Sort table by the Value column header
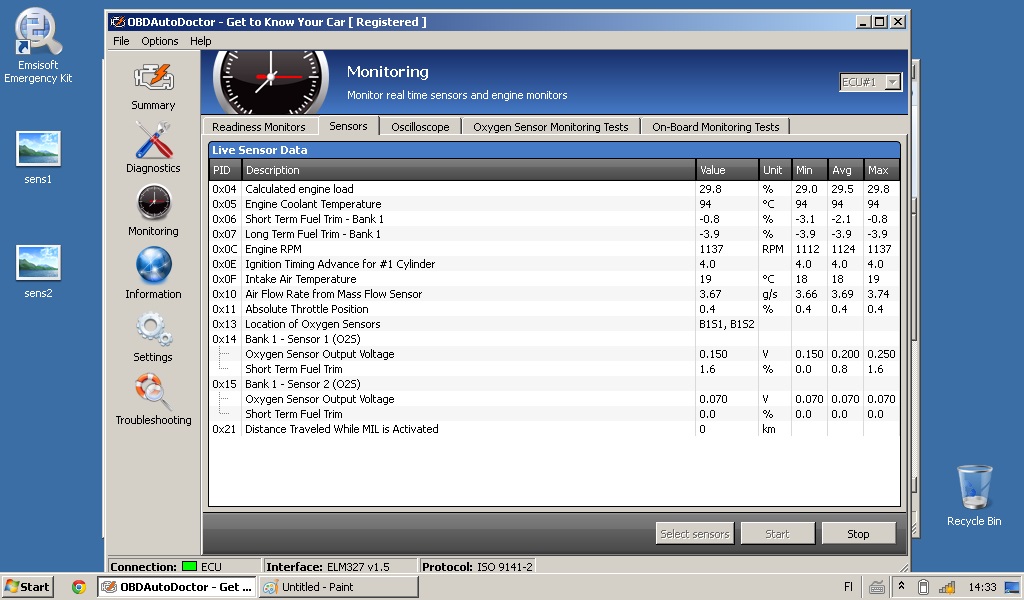This screenshot has width=1024, height=600. [x=728, y=170]
